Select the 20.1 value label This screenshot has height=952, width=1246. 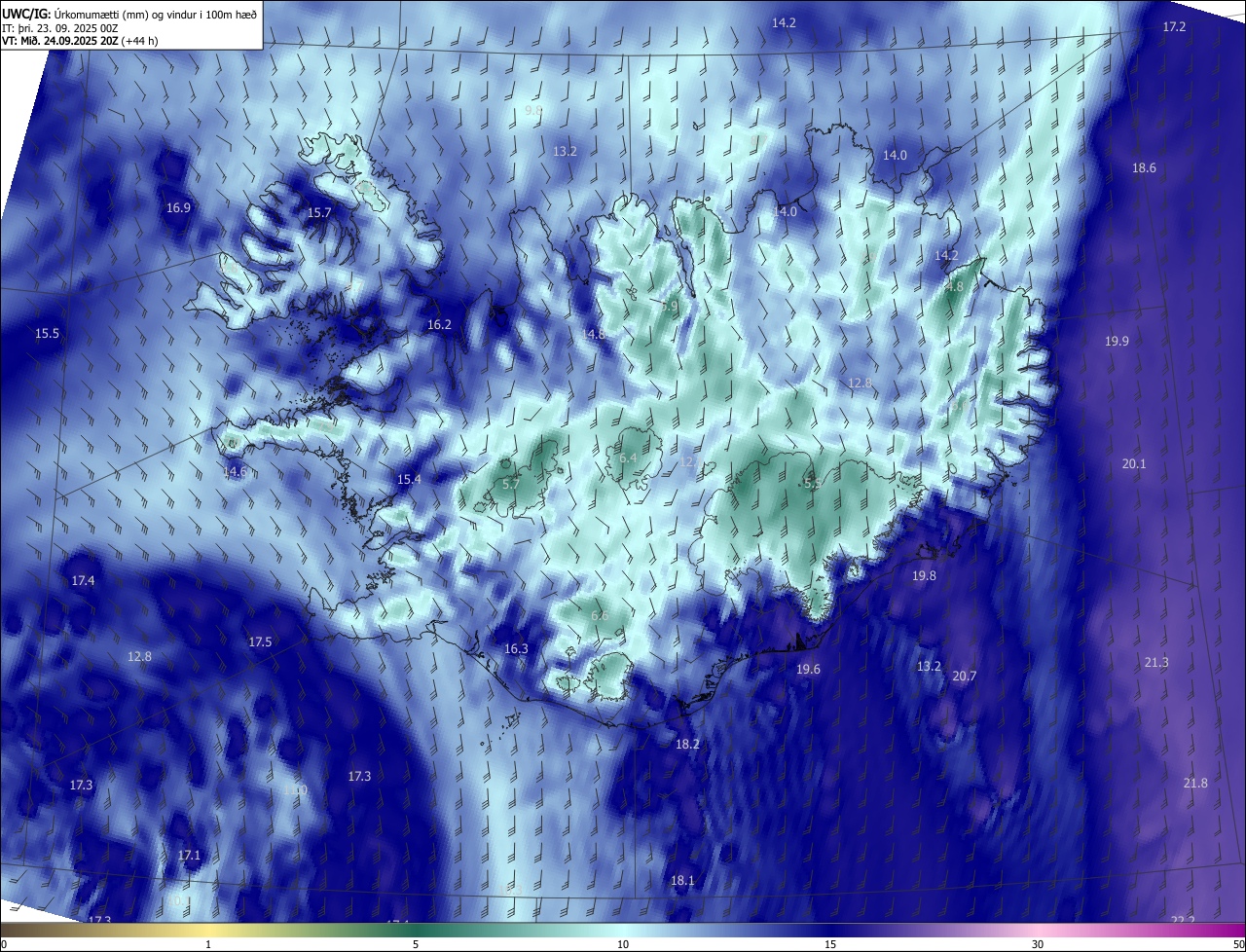coord(1134,463)
